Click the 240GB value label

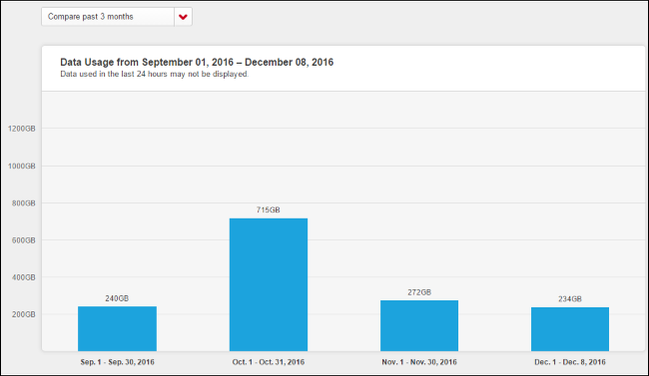click(117, 298)
